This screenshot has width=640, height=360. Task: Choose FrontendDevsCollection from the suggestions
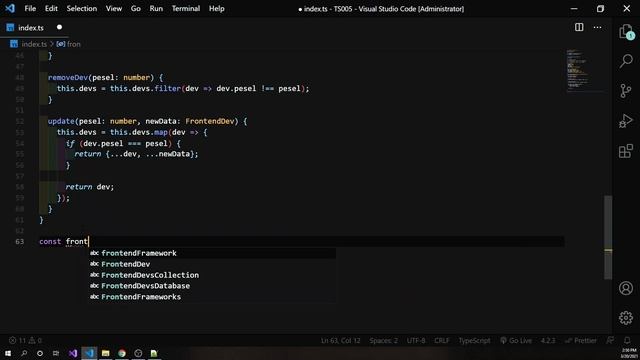(x=213, y=275)
